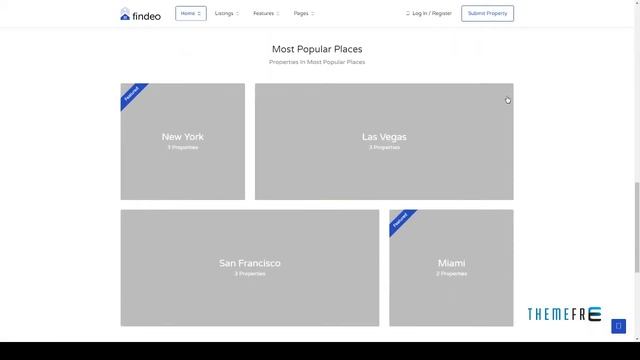This screenshot has height=360, width=640.
Task: Open the New York places card
Action: [x=183, y=142]
